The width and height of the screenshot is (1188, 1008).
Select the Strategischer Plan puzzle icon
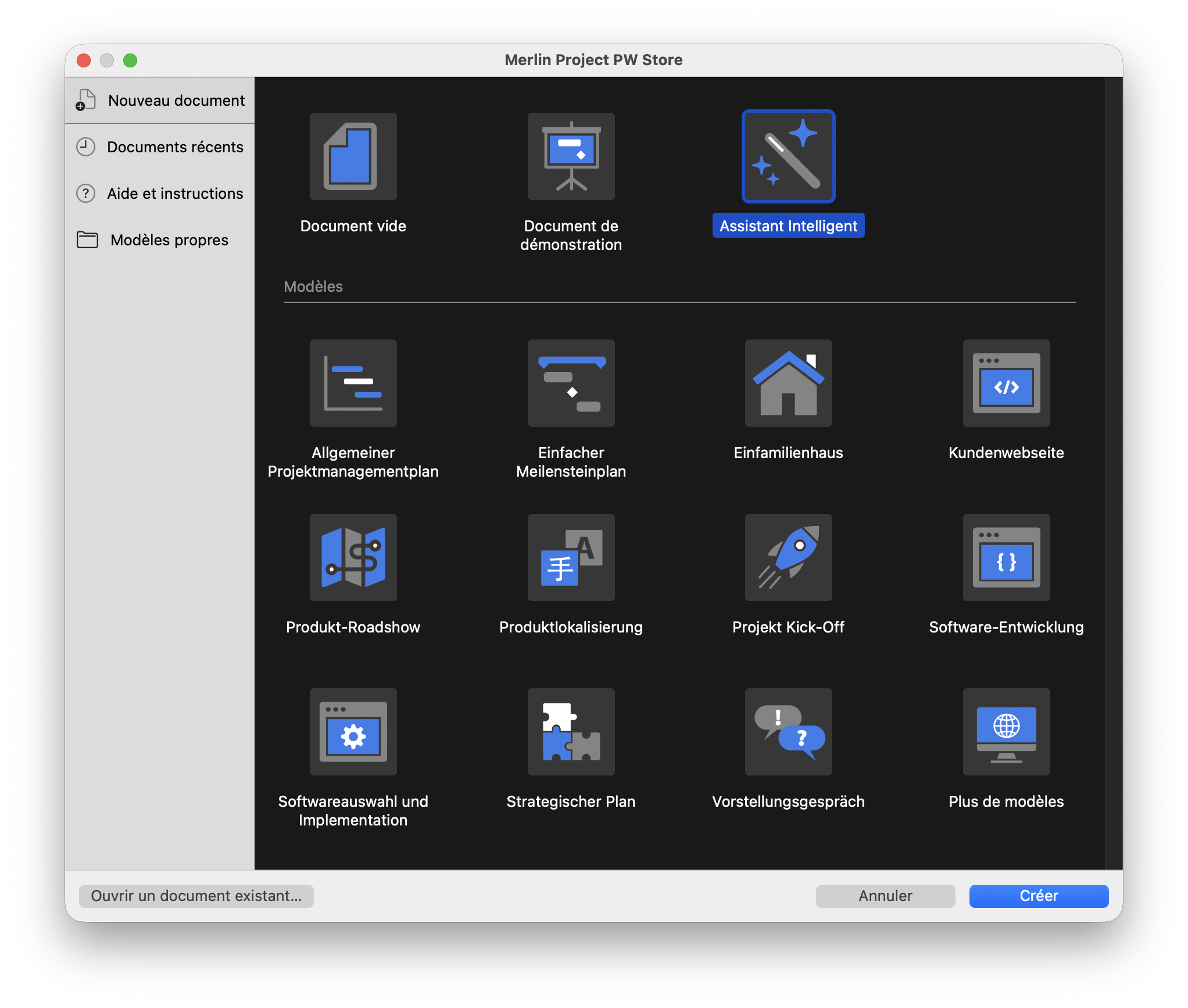tap(571, 732)
